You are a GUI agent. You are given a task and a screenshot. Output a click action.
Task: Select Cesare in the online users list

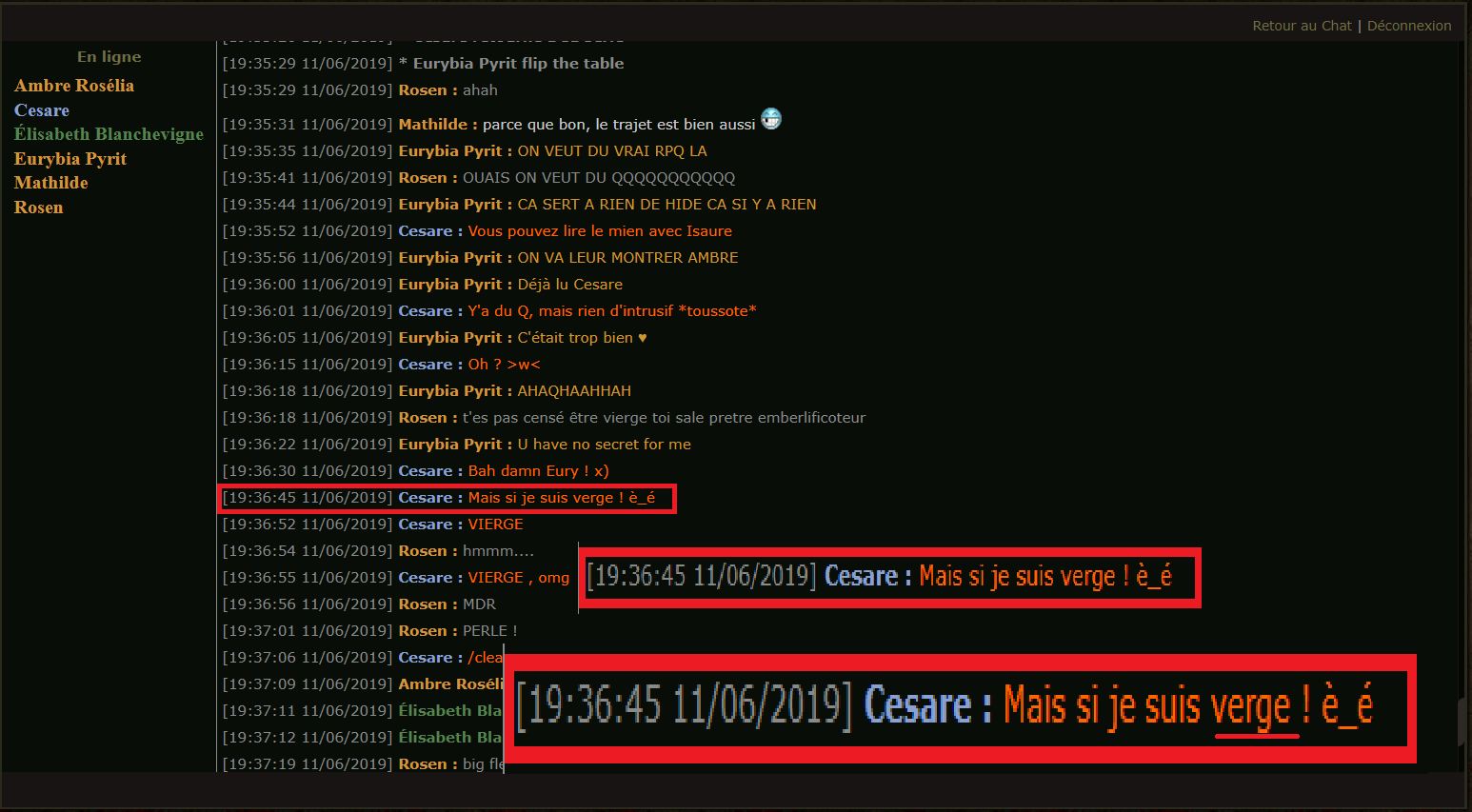click(x=42, y=110)
